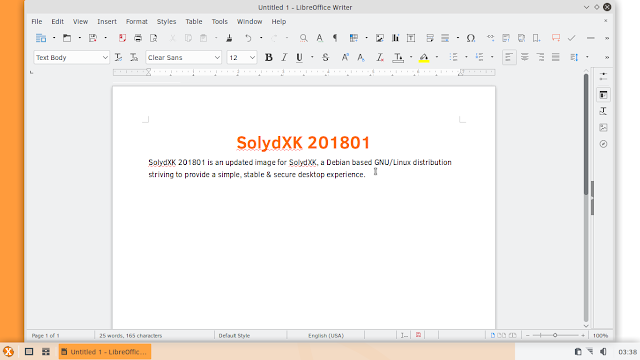Click Untitled 1 LibreOffice taskbar button
640x360 pixels.
(x=105, y=352)
